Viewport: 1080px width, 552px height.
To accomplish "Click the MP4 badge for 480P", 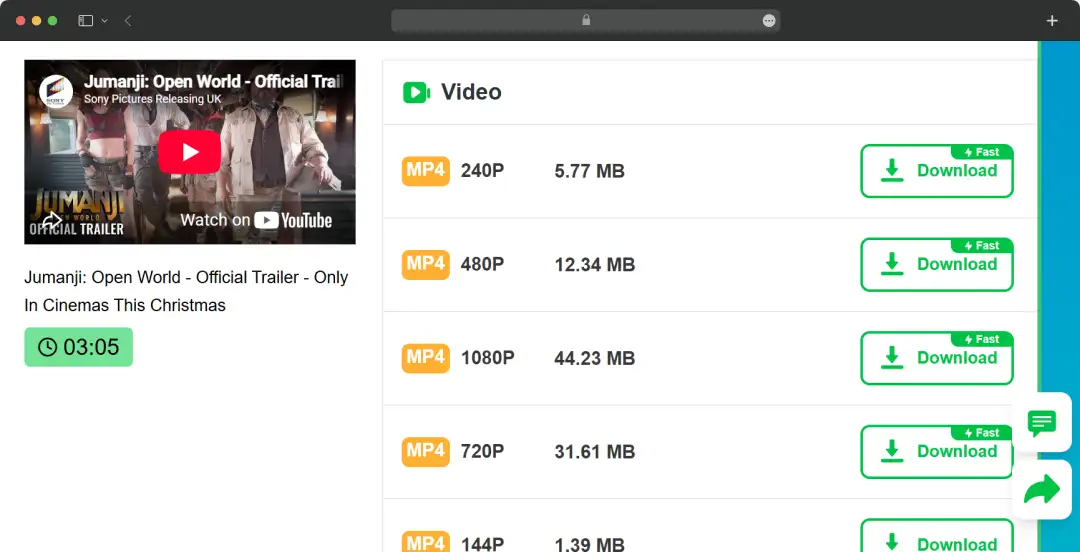I will tap(426, 265).
